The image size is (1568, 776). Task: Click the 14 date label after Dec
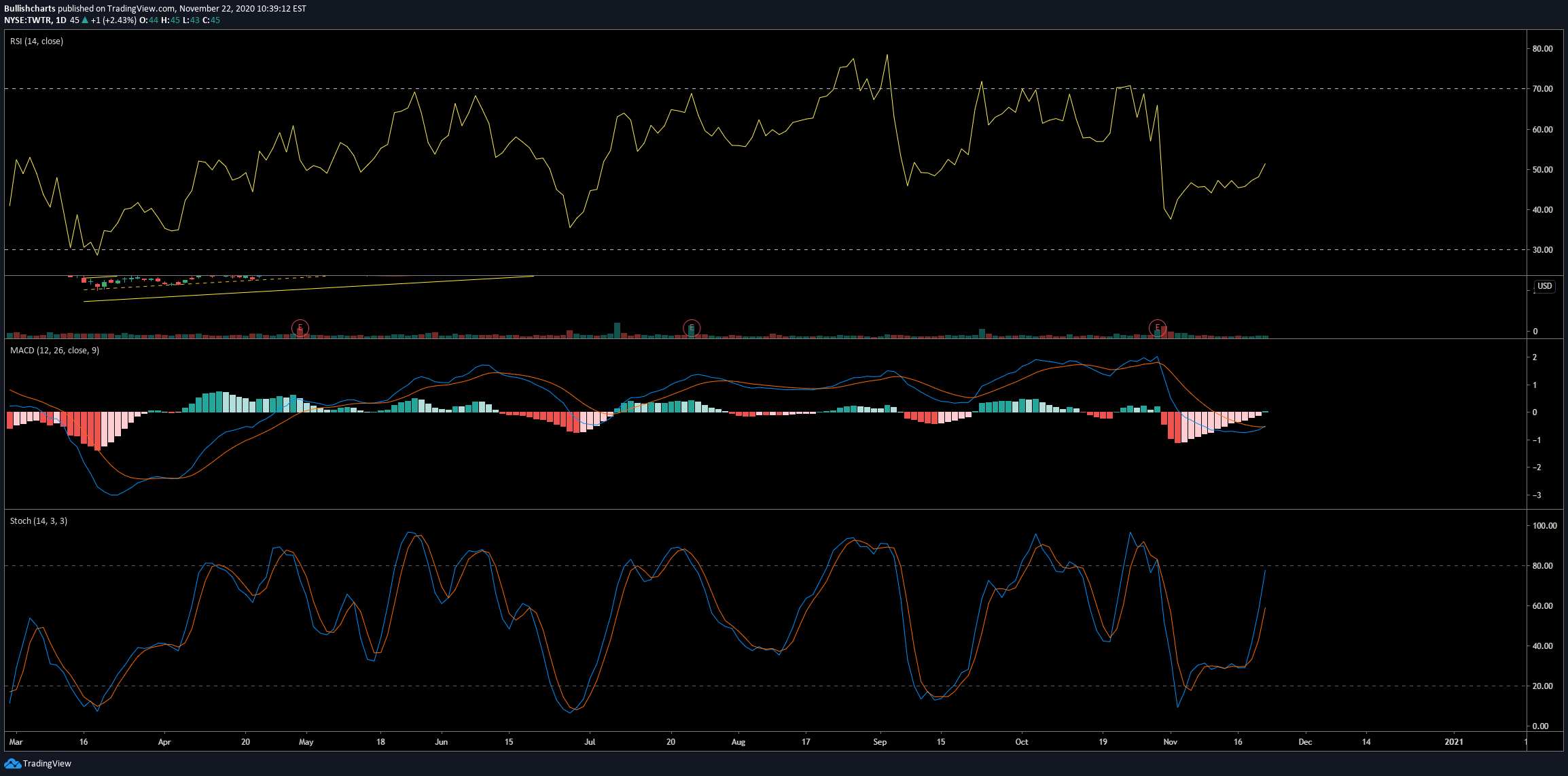(x=1366, y=742)
